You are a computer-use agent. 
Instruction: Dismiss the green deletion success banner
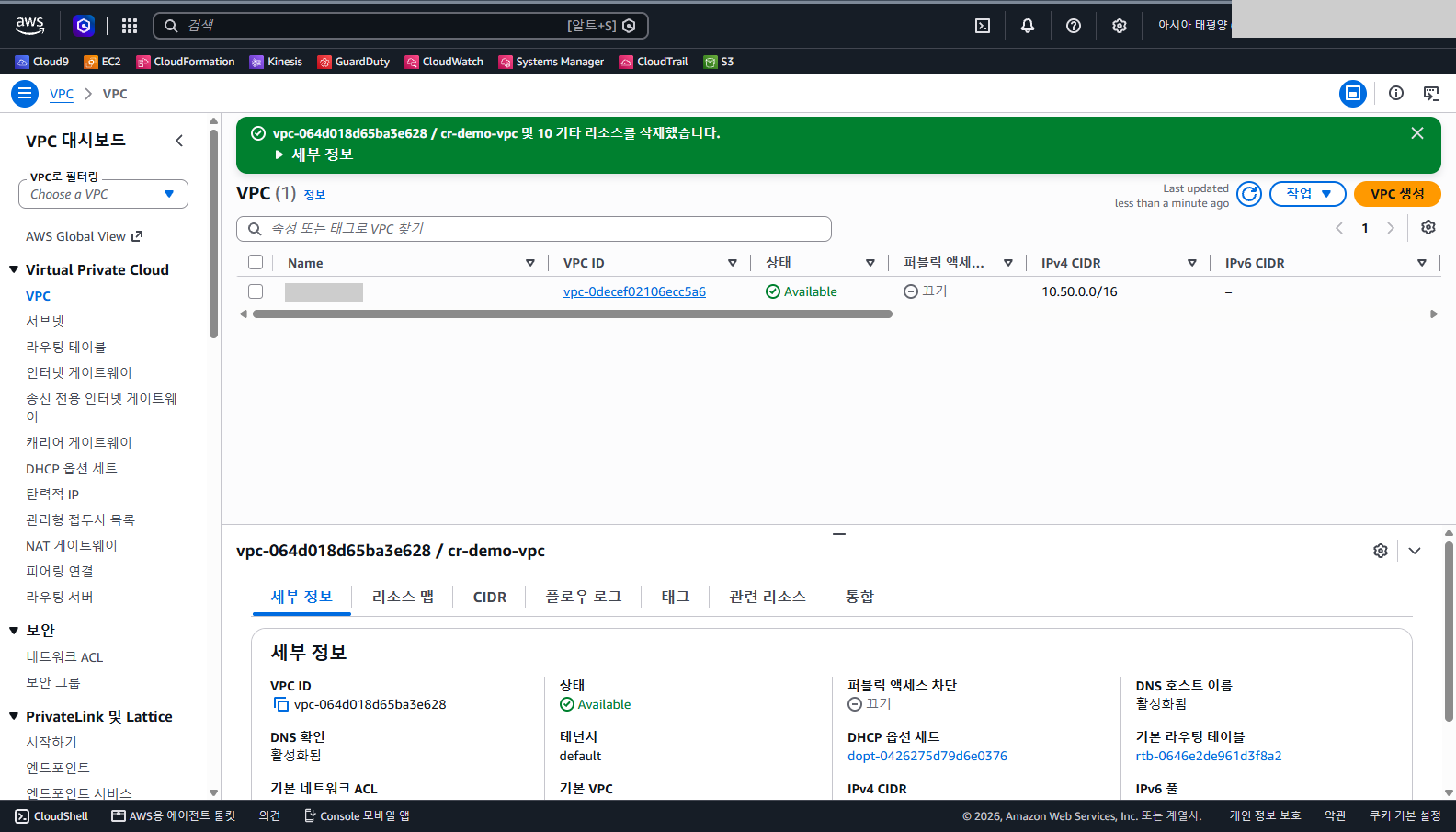[x=1417, y=133]
